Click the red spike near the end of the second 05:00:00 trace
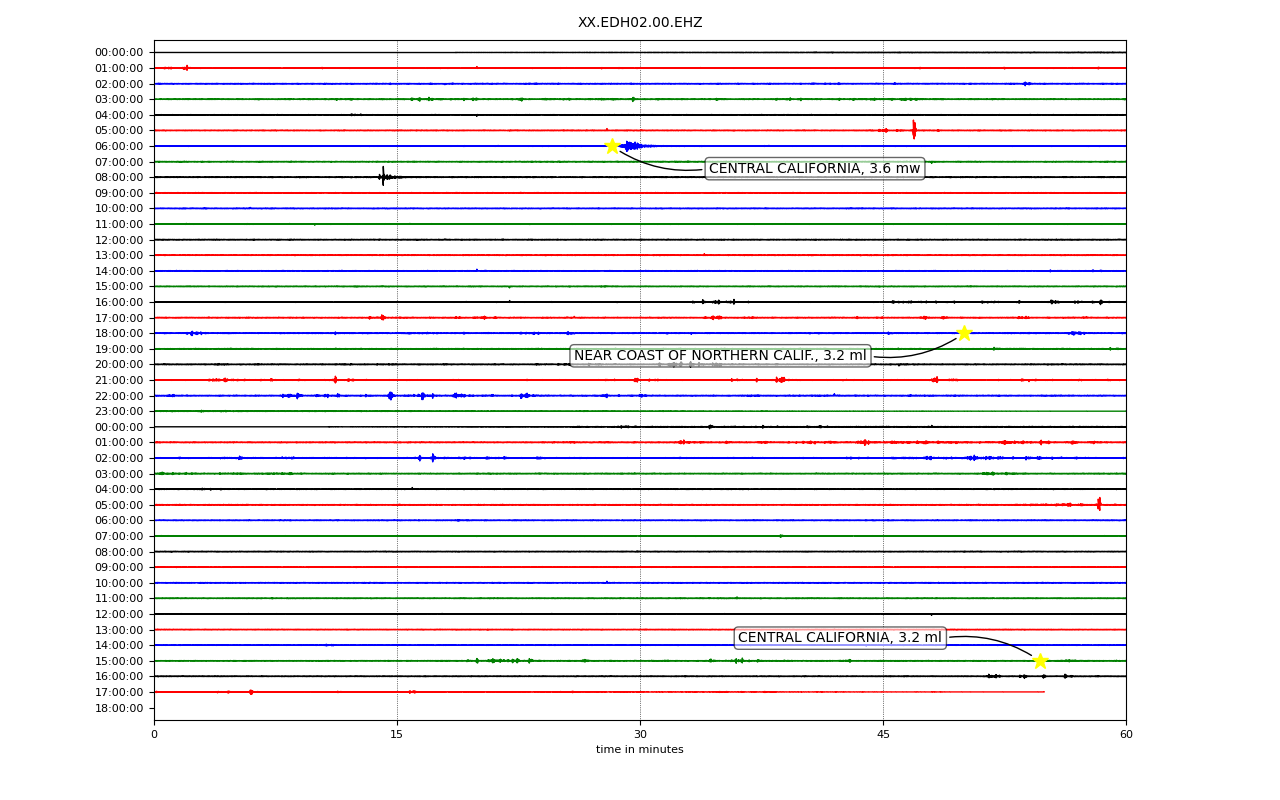Image resolution: width=1280 pixels, height=800 pixels. tap(1099, 504)
